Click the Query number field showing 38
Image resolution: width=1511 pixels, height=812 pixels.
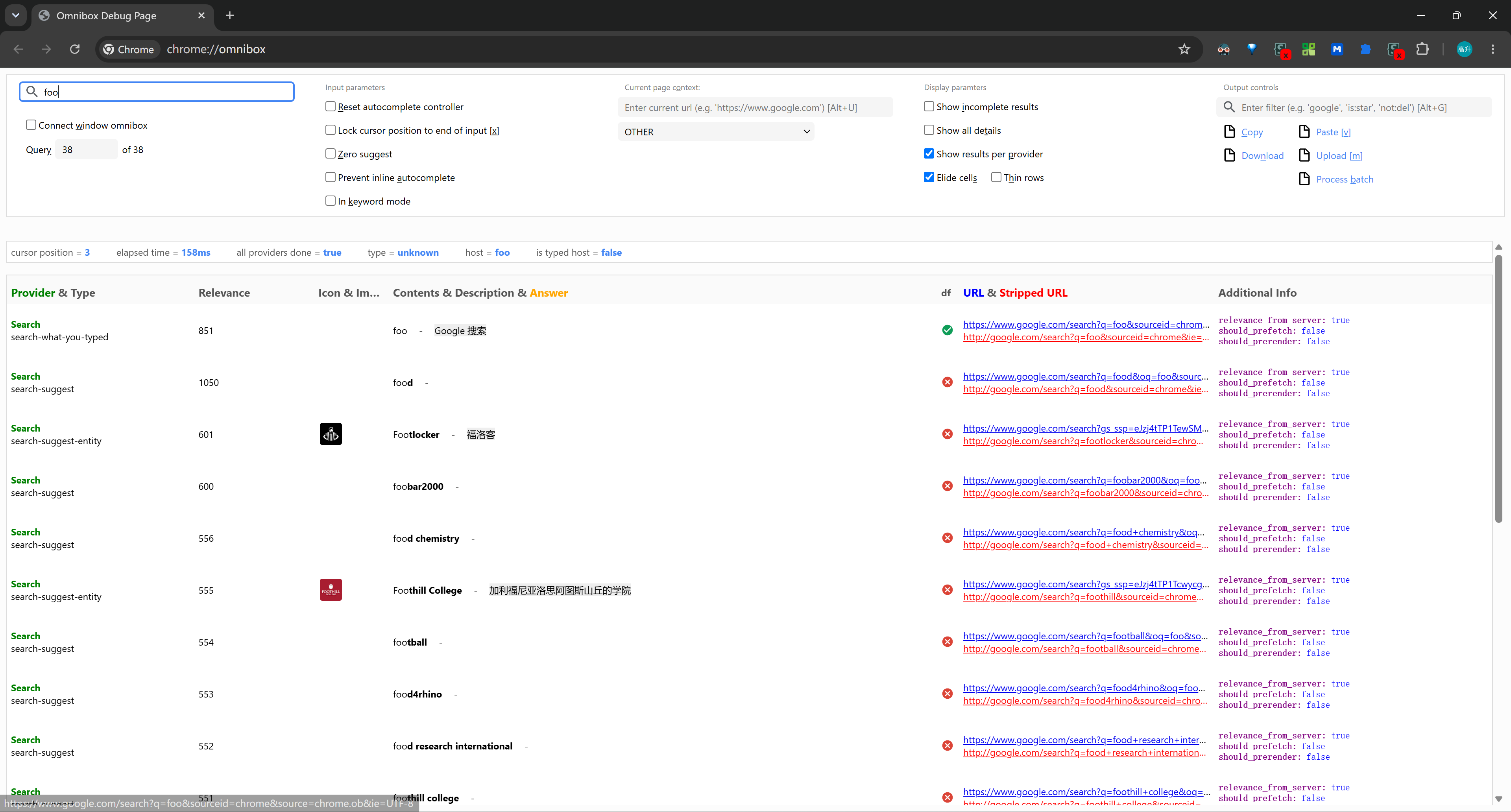coord(86,149)
